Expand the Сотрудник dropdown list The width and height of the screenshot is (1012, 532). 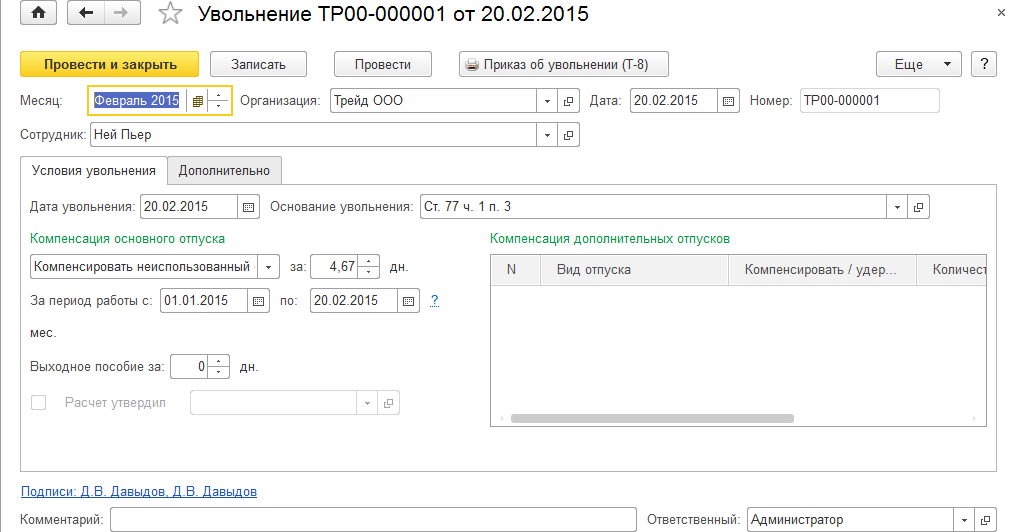point(547,134)
